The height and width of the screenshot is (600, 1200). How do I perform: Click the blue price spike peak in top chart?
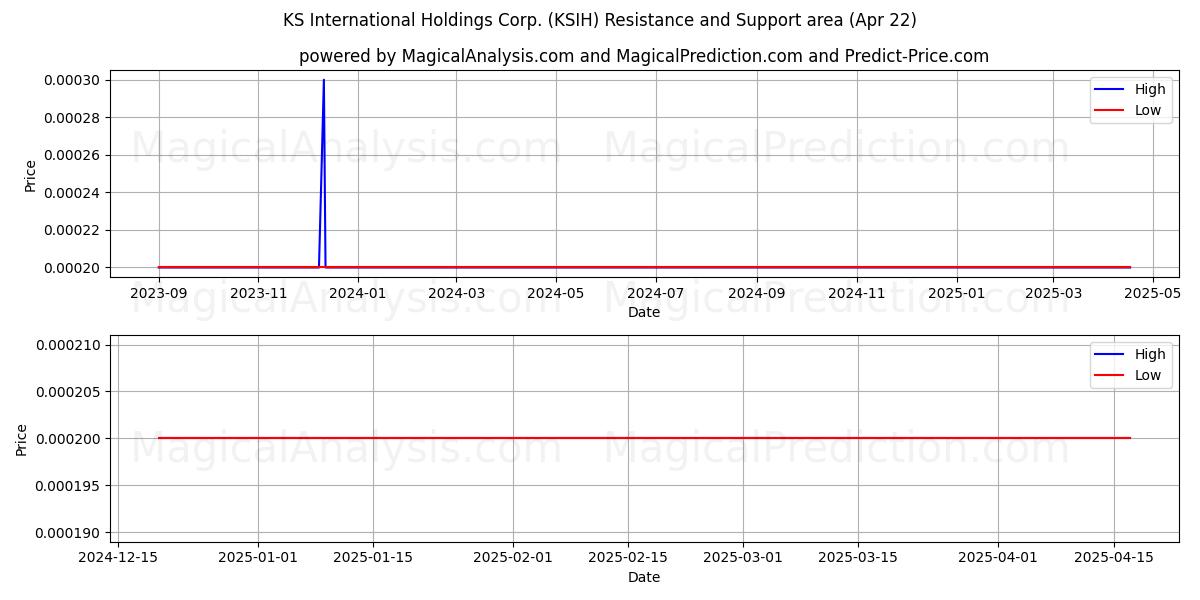(323, 81)
